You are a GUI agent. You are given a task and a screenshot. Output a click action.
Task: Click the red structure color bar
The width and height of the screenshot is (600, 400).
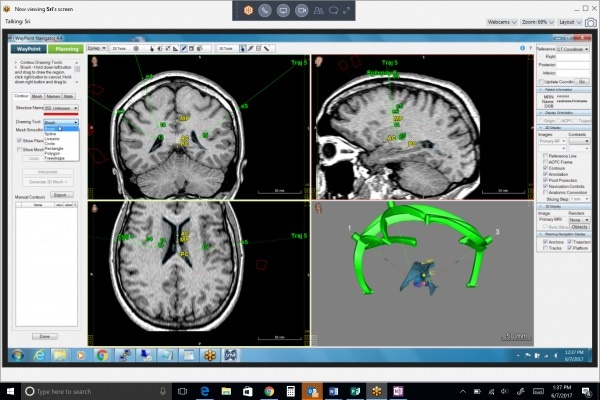coord(61,114)
